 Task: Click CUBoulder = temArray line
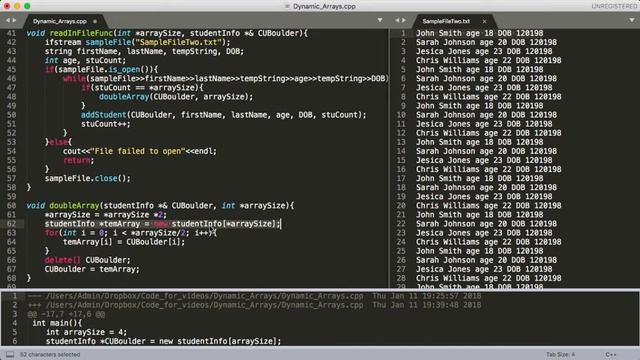pos(92,269)
